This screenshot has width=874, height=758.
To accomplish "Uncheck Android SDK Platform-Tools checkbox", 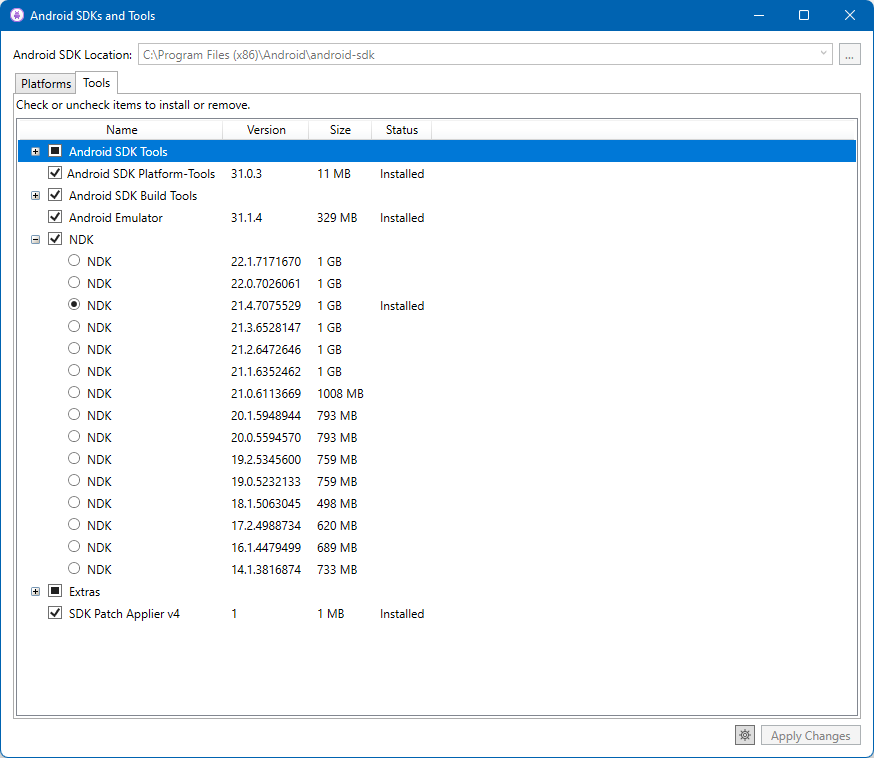I will [55, 173].
